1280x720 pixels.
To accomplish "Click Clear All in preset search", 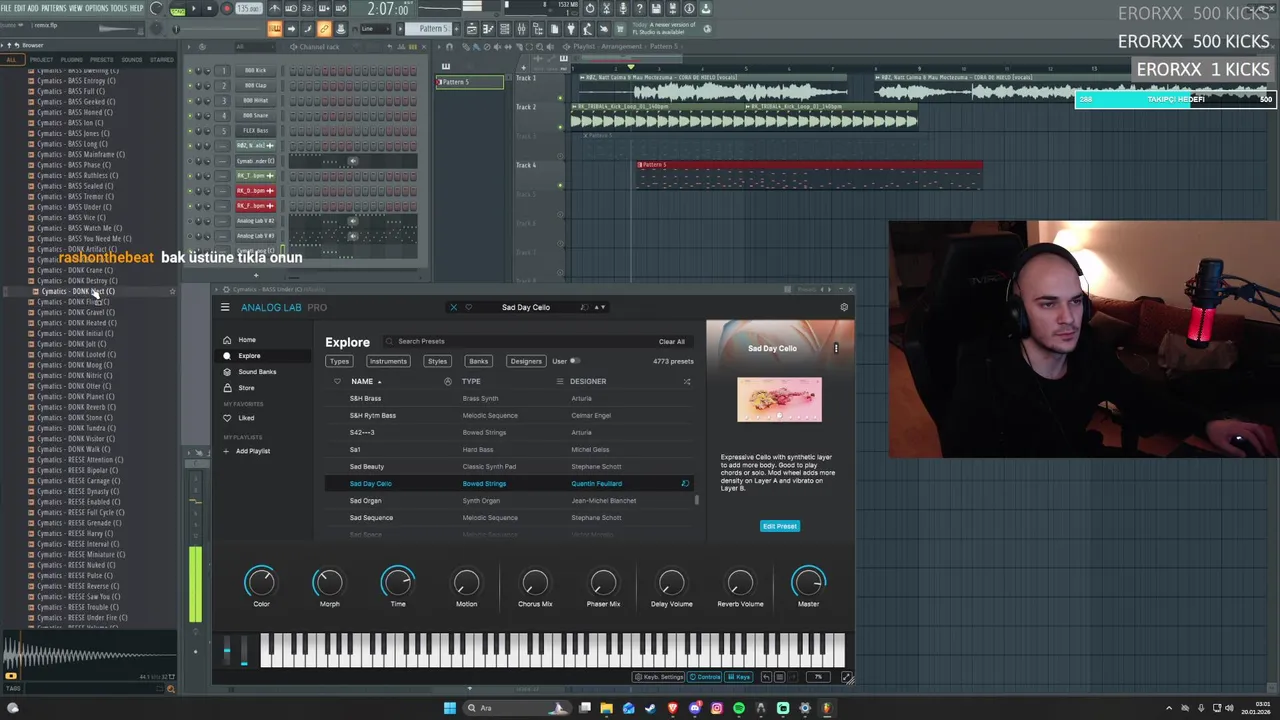I will [672, 342].
